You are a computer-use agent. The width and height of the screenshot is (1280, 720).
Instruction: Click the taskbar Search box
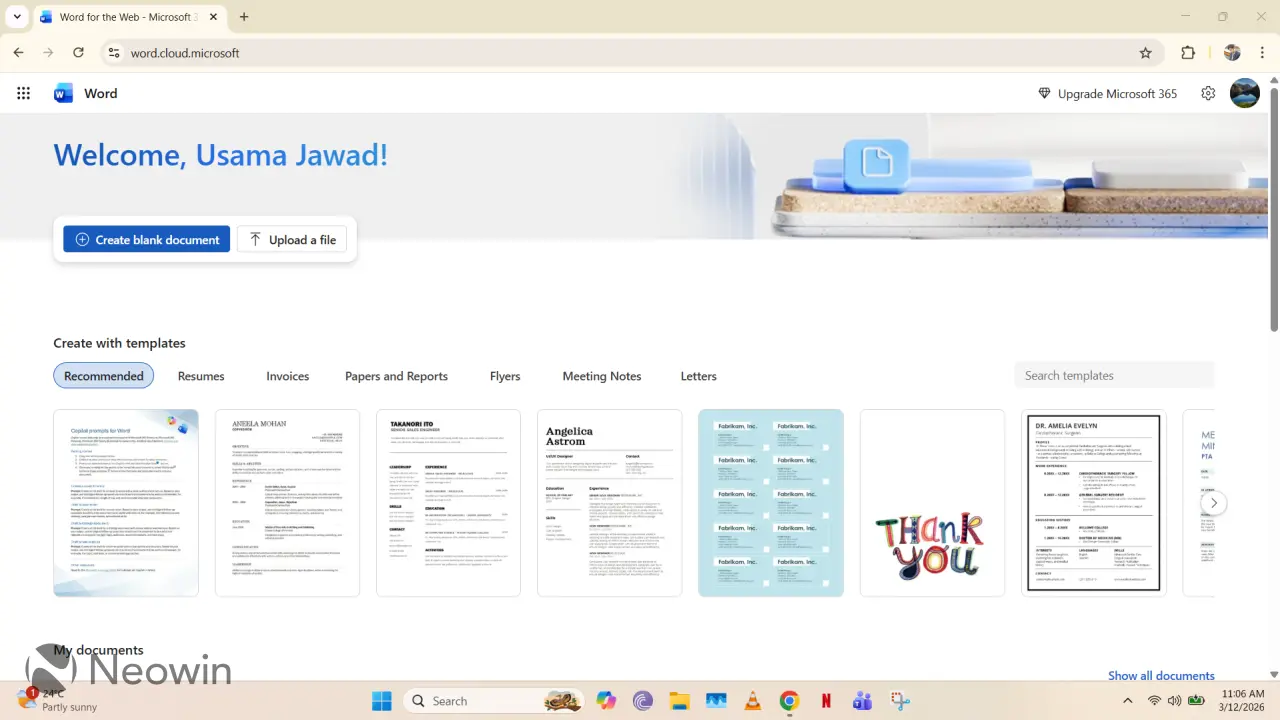pos(493,701)
